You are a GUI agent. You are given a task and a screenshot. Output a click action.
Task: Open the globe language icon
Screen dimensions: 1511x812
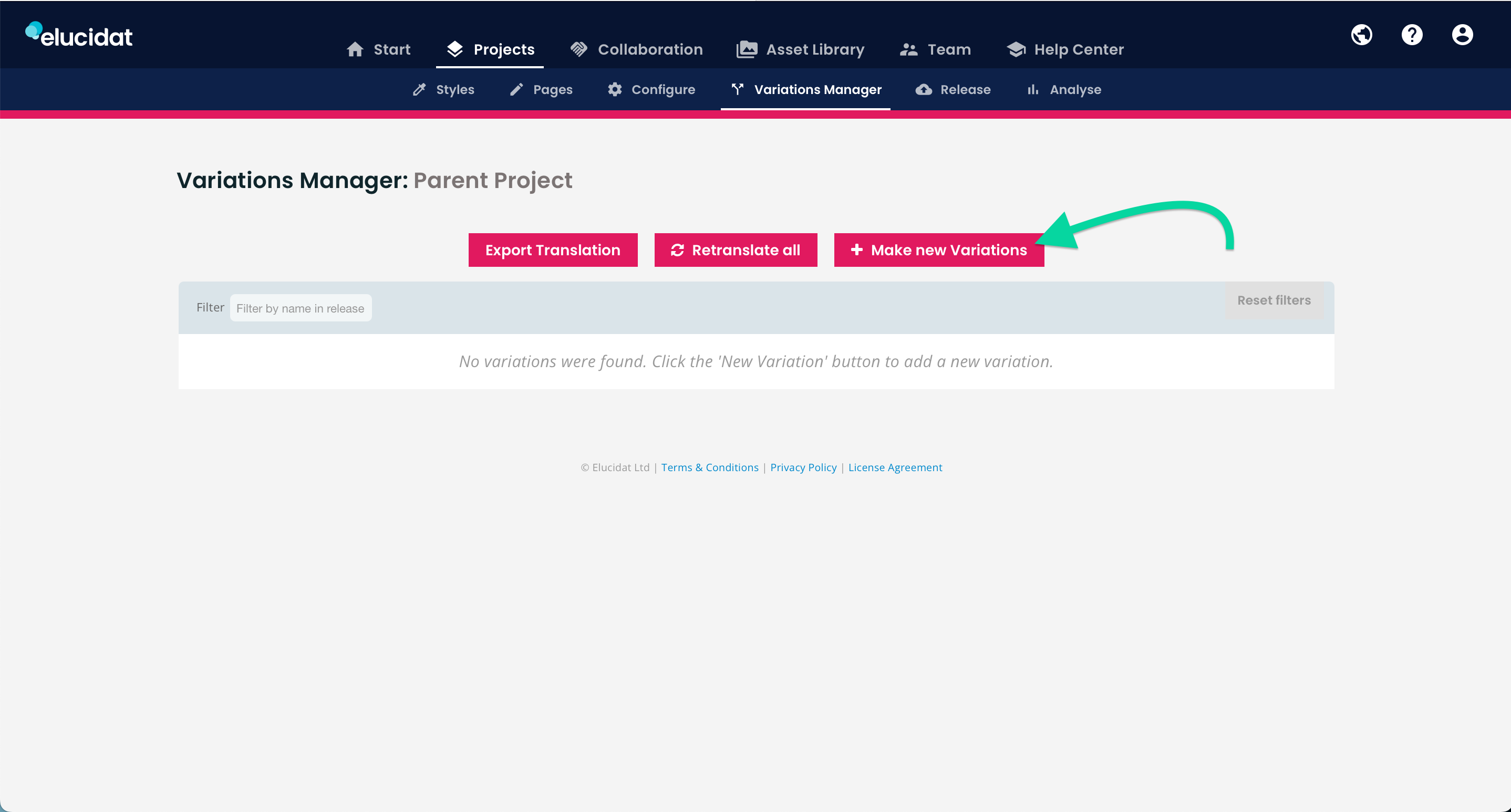[x=1362, y=35]
